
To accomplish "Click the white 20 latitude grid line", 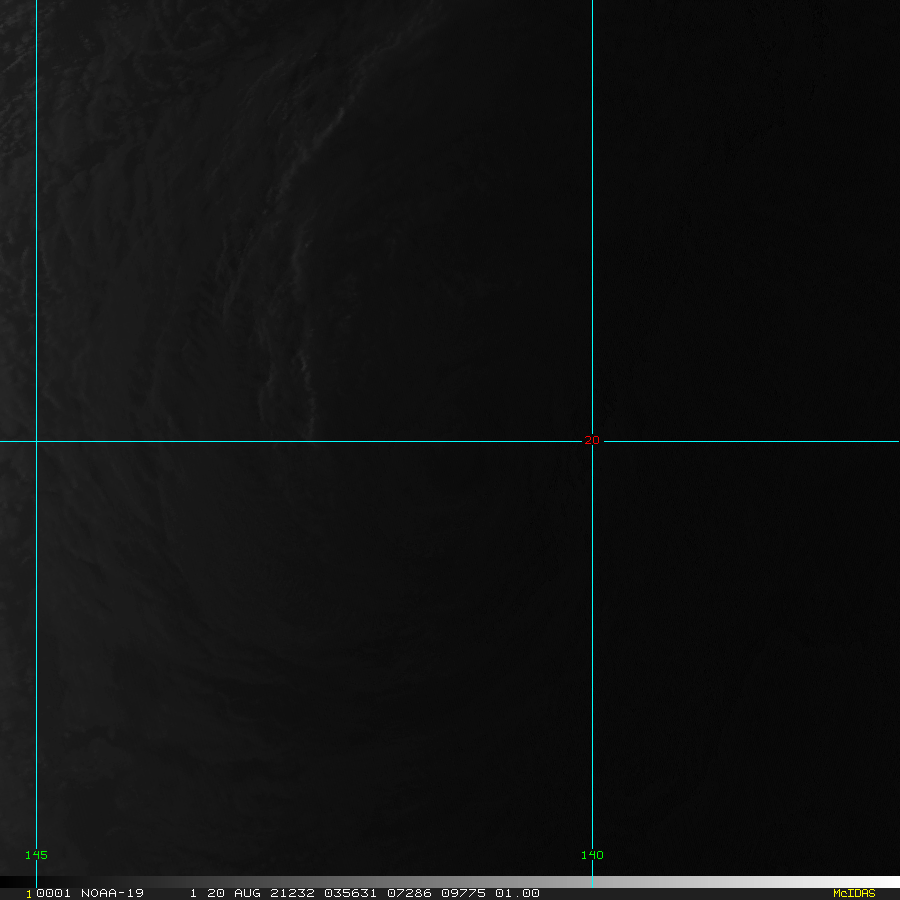I will 300,440.
